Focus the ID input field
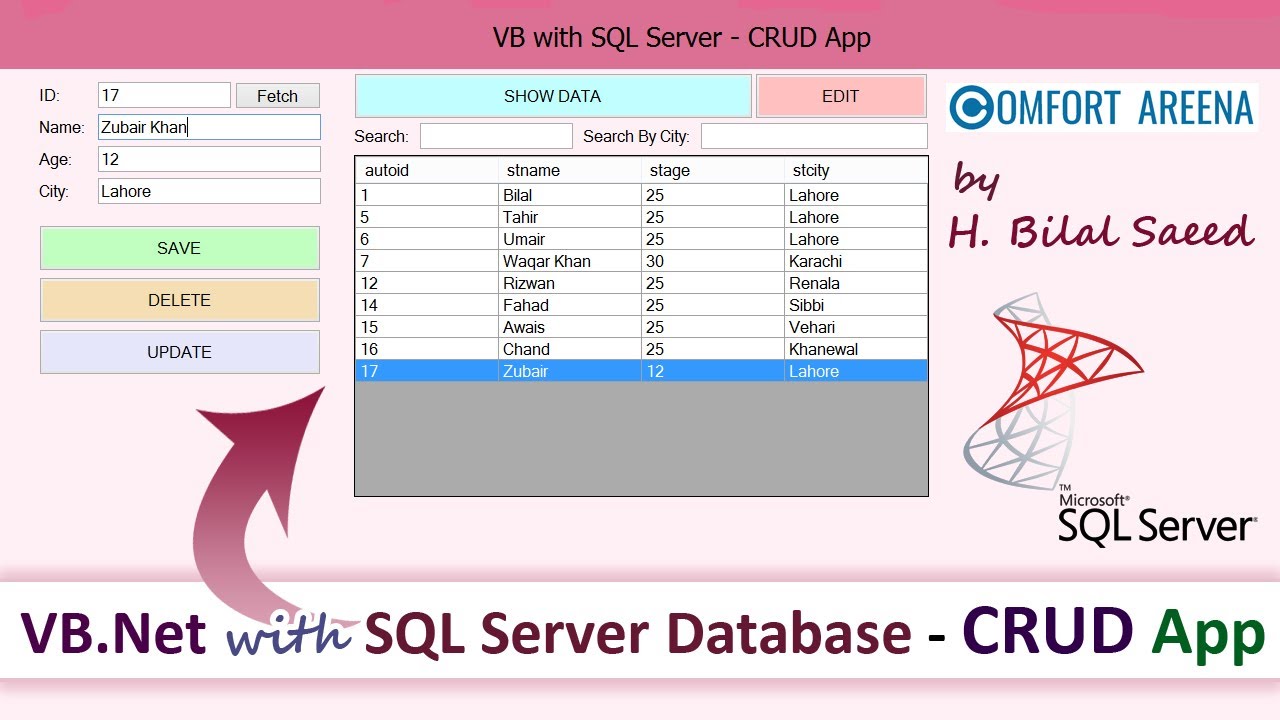Screen dimensions: 1280x720 (165, 95)
